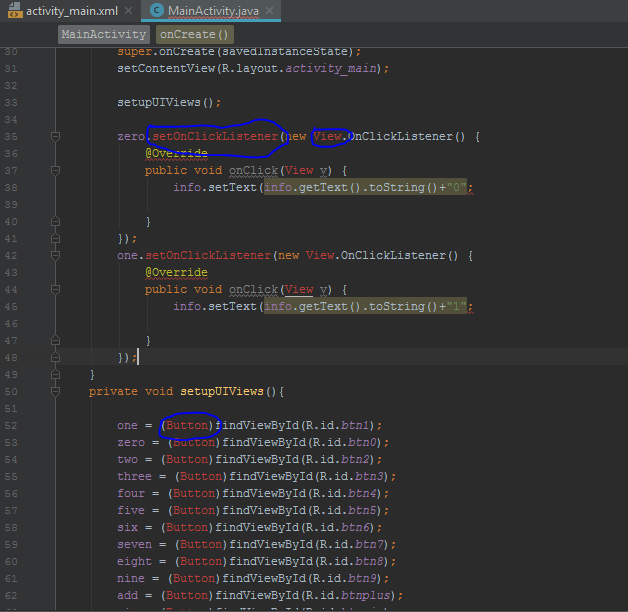Fold the block end marker at line 41
The image size is (628, 612).
click(56, 239)
